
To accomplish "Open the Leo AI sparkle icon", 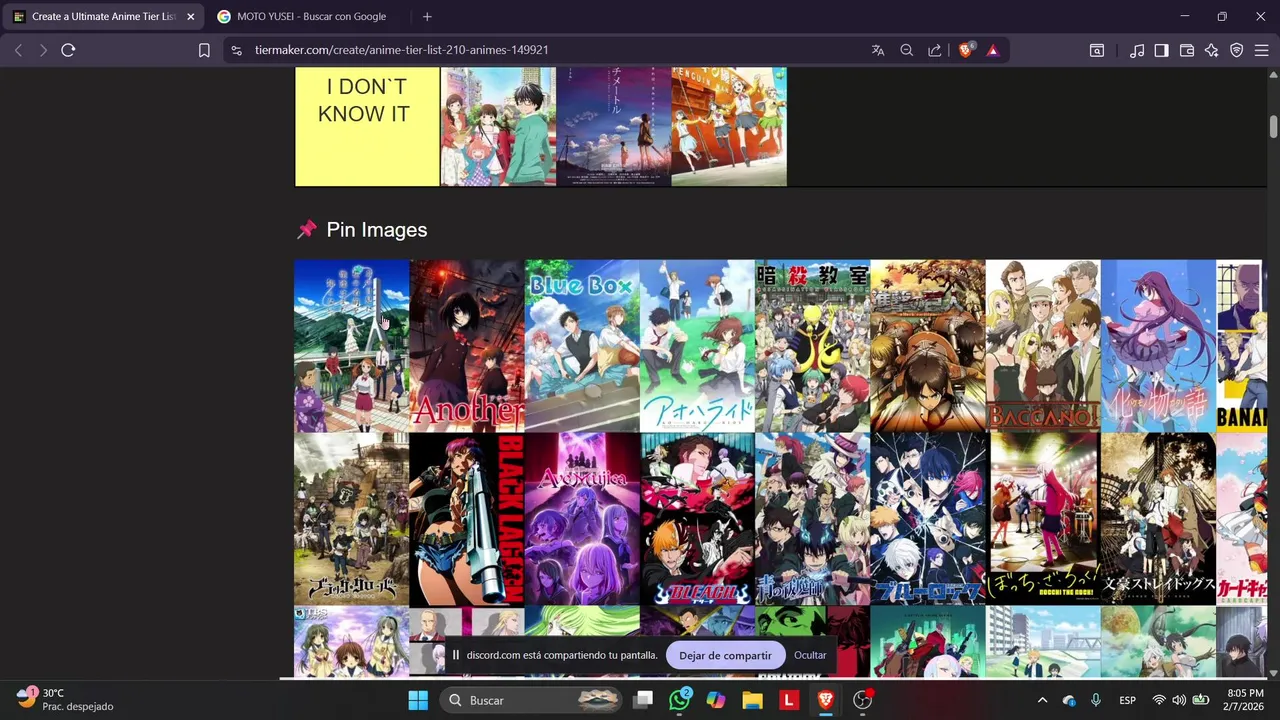I will tap(1211, 50).
